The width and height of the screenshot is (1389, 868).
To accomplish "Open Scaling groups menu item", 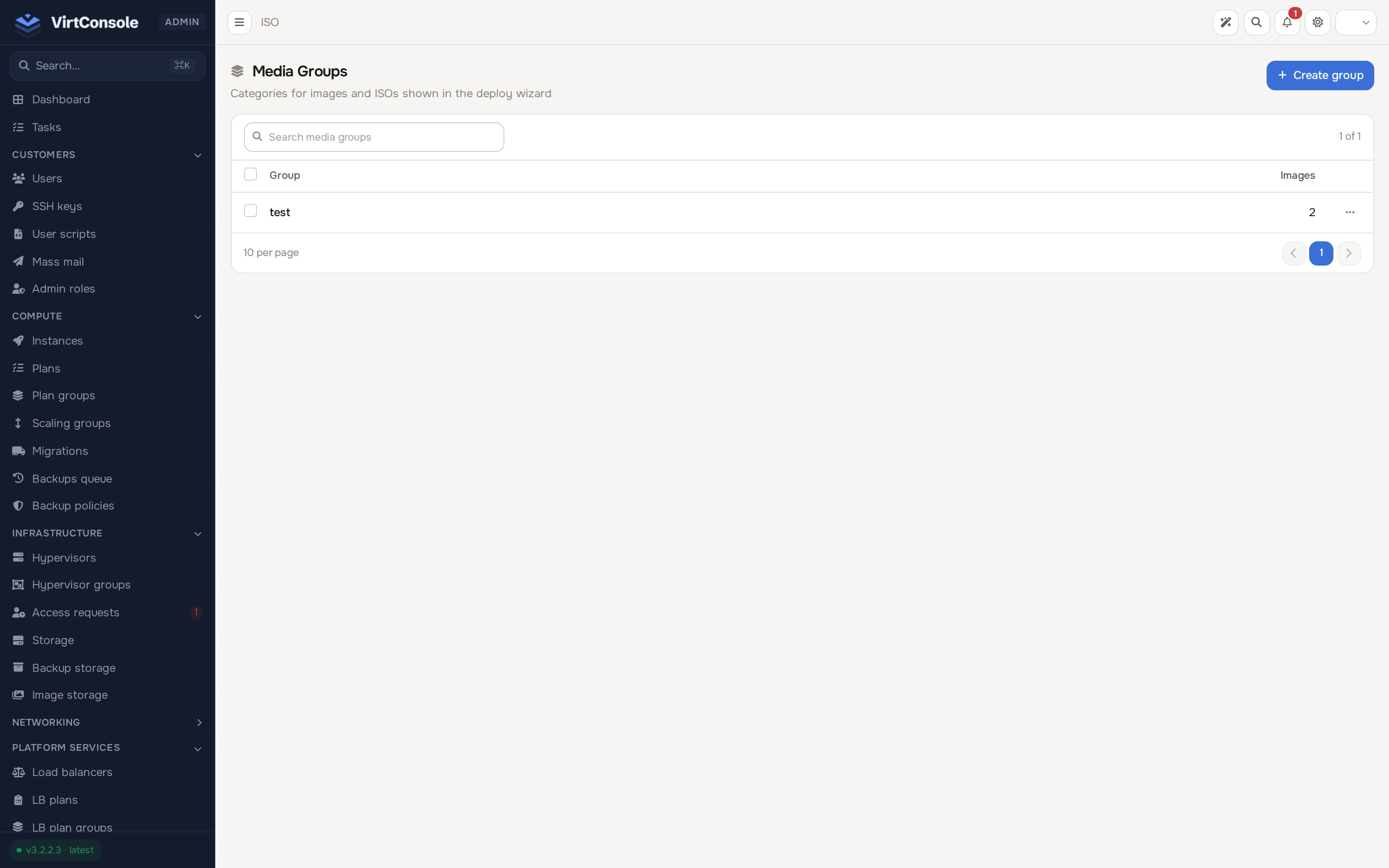I will tap(107, 423).
